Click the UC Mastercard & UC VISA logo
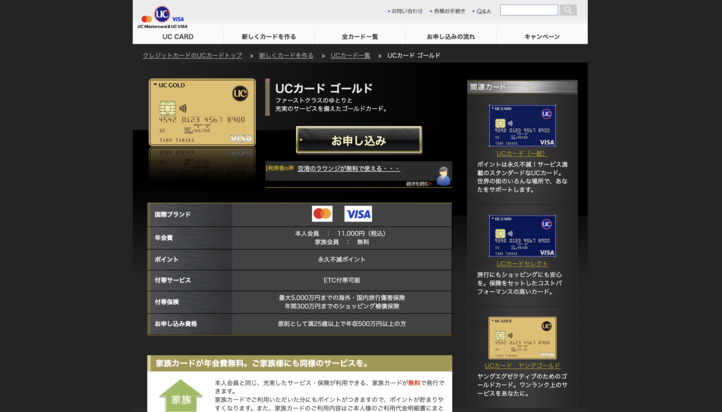The width and height of the screenshot is (722, 412). coord(163,16)
